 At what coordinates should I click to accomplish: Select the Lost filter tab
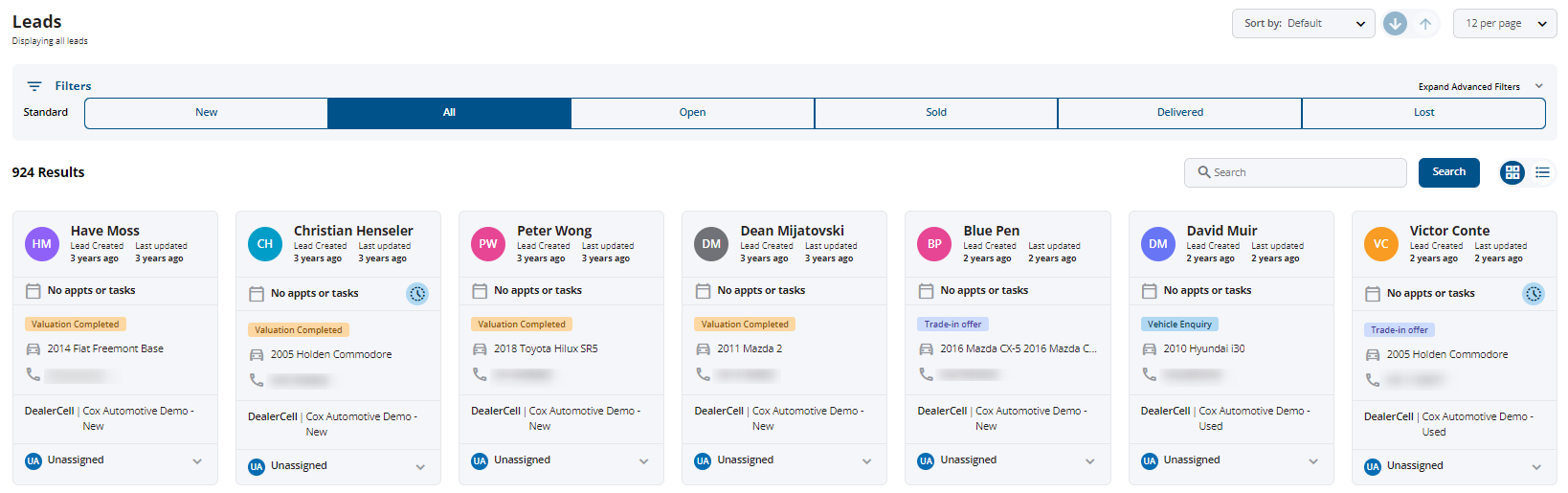[x=1424, y=113]
